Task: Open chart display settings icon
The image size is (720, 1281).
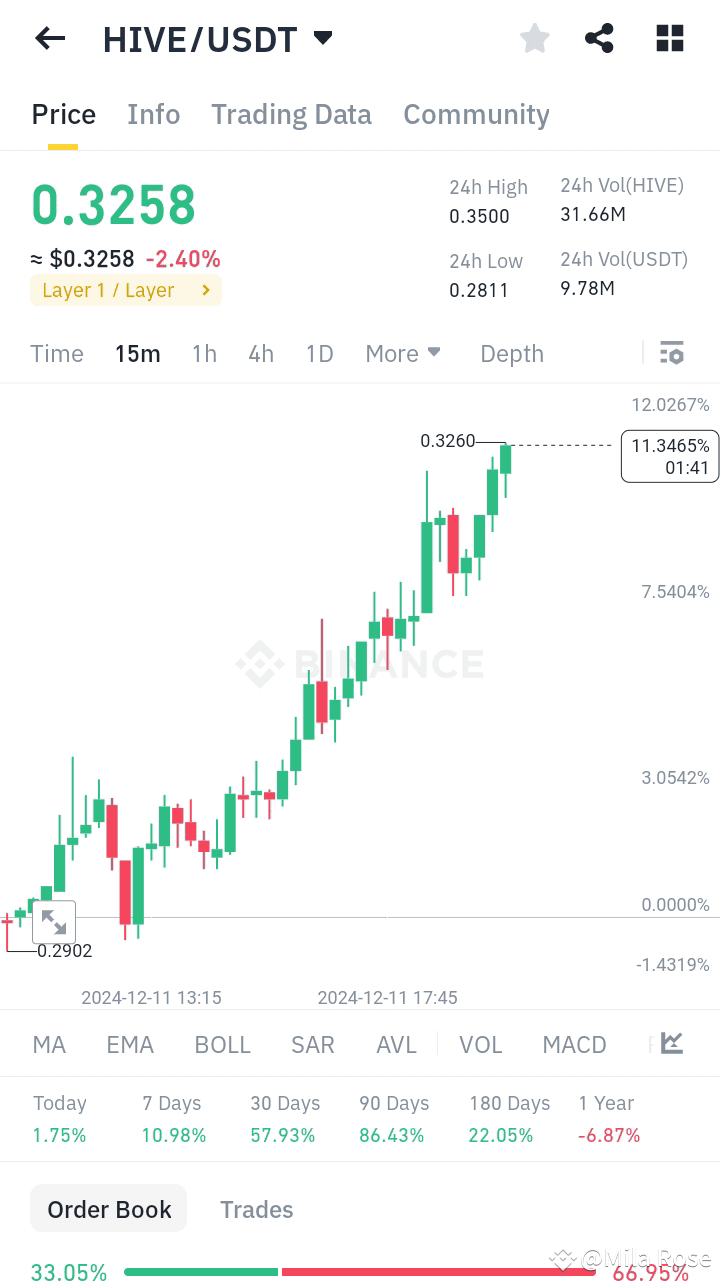Action: point(671,353)
